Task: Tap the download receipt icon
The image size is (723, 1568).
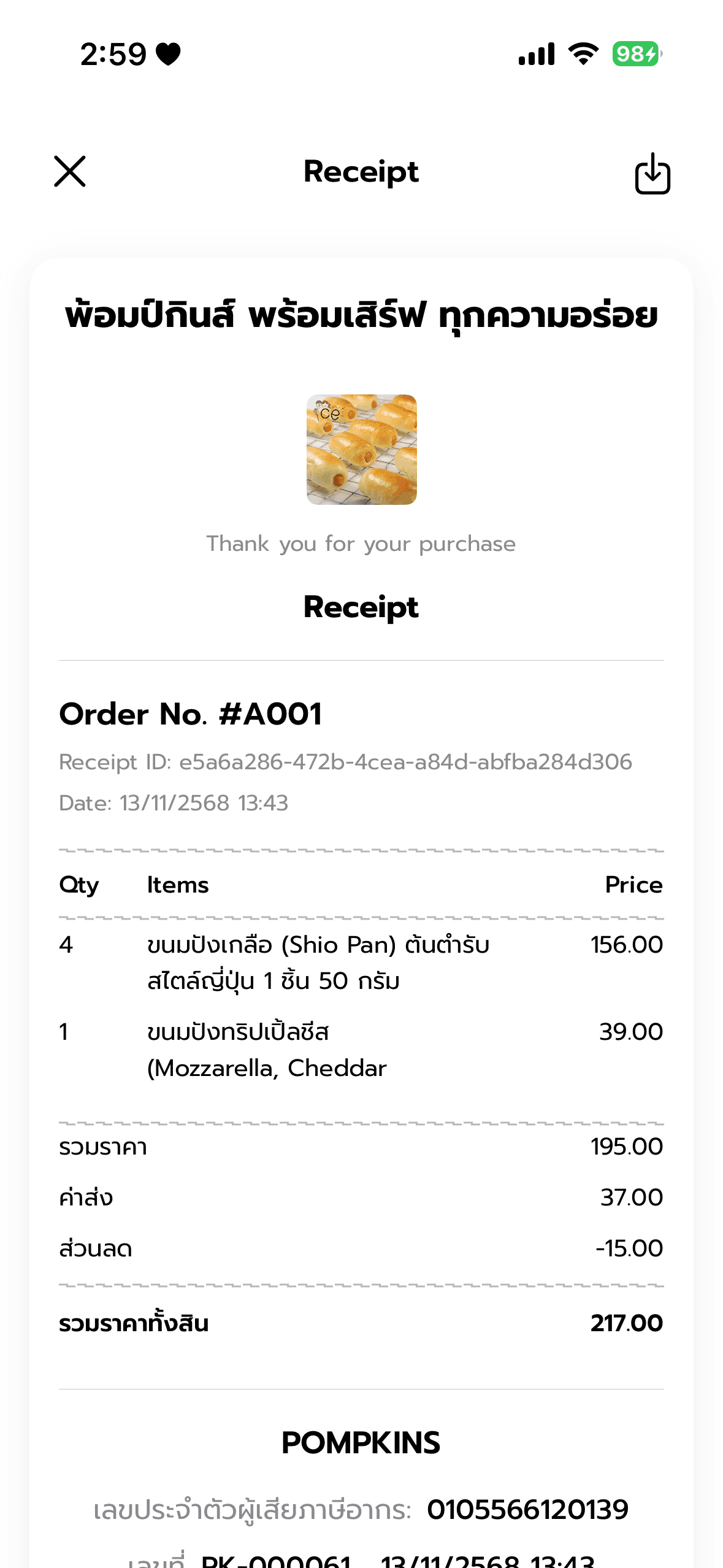Action: pos(652,173)
